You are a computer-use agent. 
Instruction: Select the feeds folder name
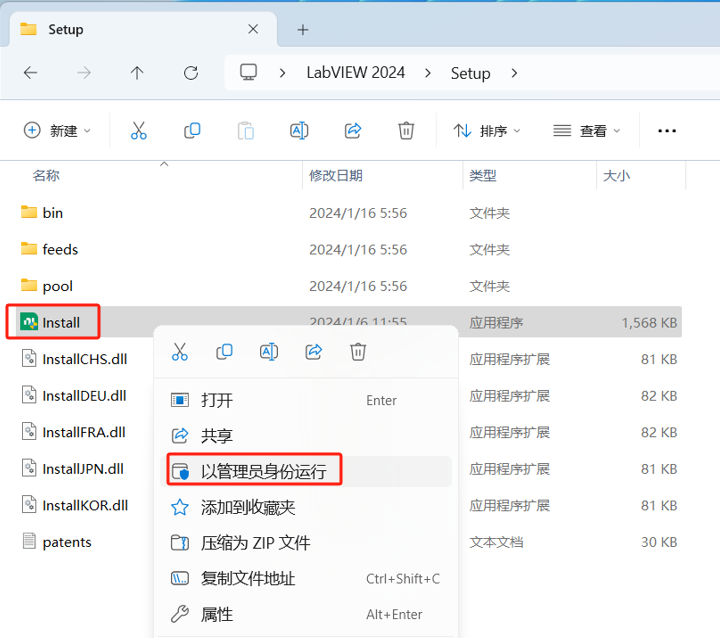tap(60, 249)
